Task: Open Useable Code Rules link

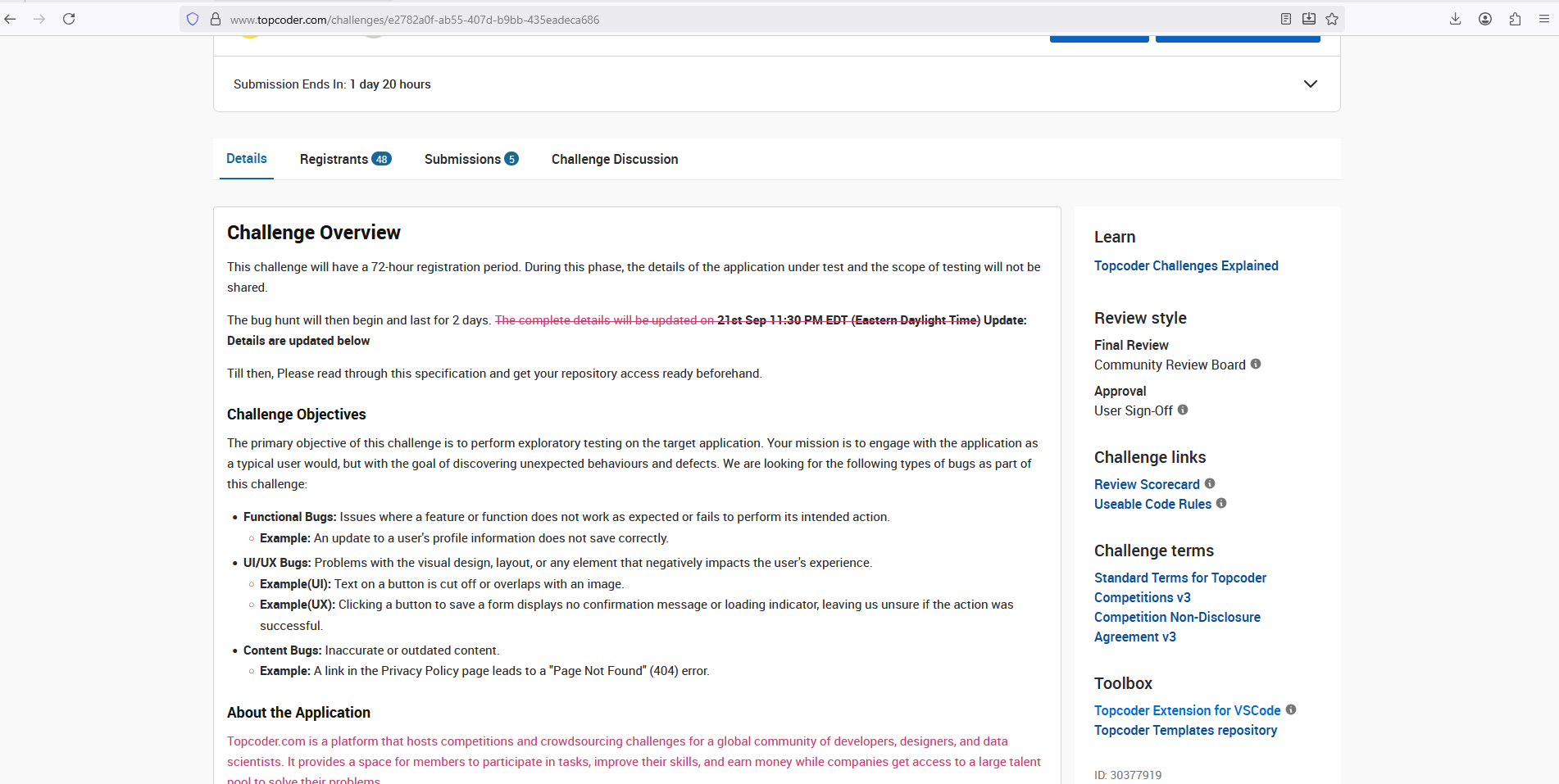Action: 1152,504
